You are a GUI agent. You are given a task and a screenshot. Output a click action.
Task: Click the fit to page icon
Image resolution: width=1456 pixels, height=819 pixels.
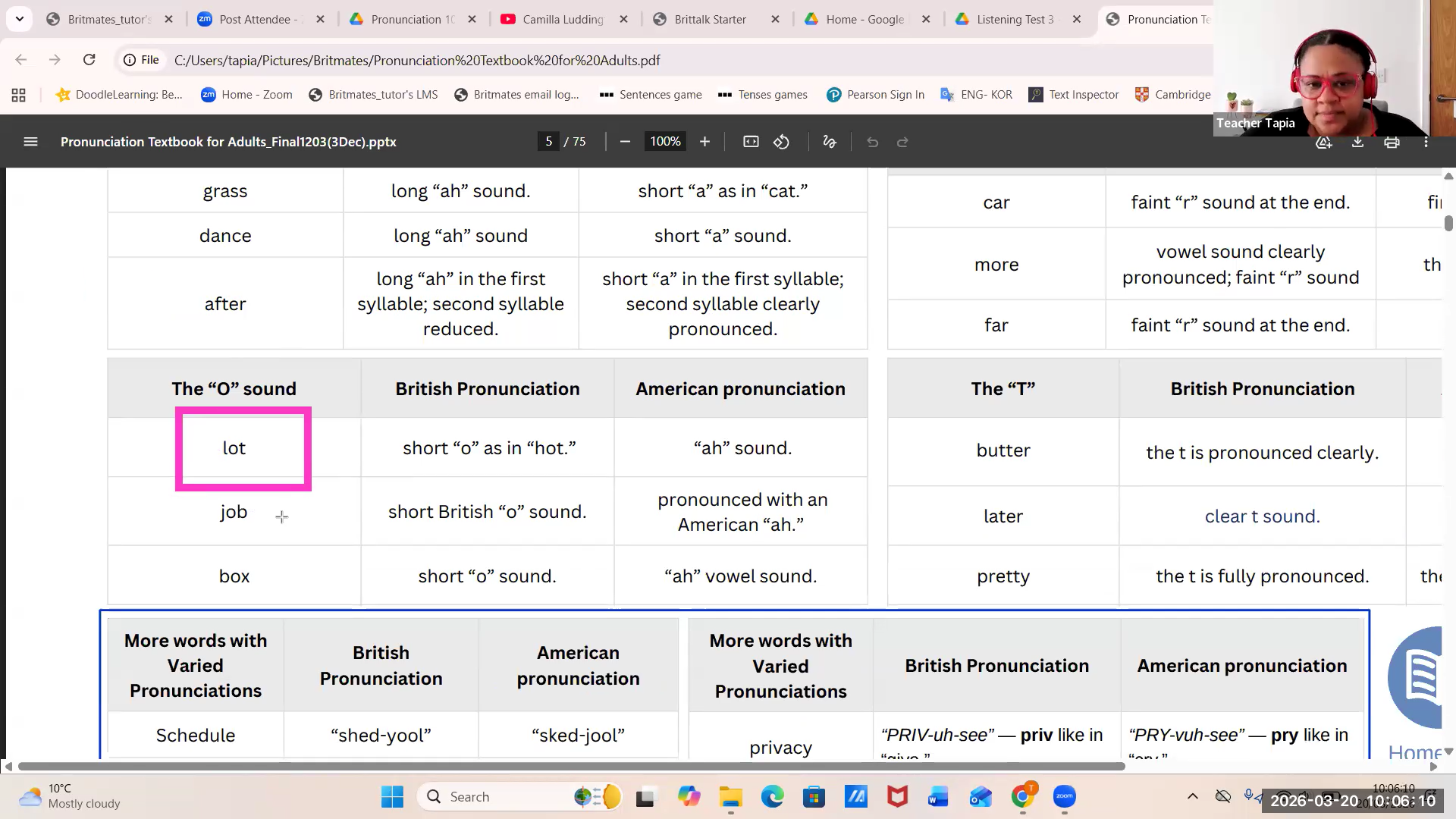pyautogui.click(x=751, y=142)
